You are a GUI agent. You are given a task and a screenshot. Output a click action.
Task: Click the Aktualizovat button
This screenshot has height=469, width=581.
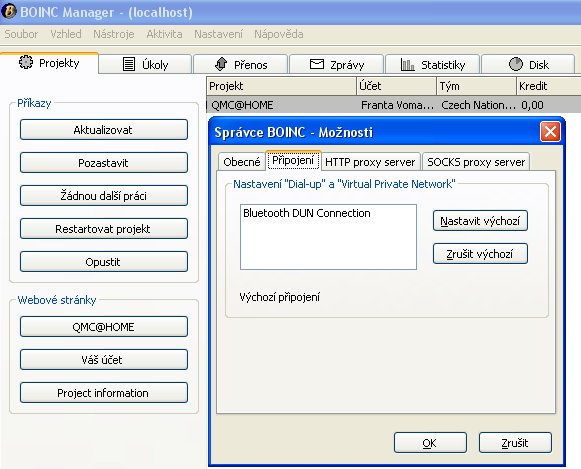coord(104,130)
